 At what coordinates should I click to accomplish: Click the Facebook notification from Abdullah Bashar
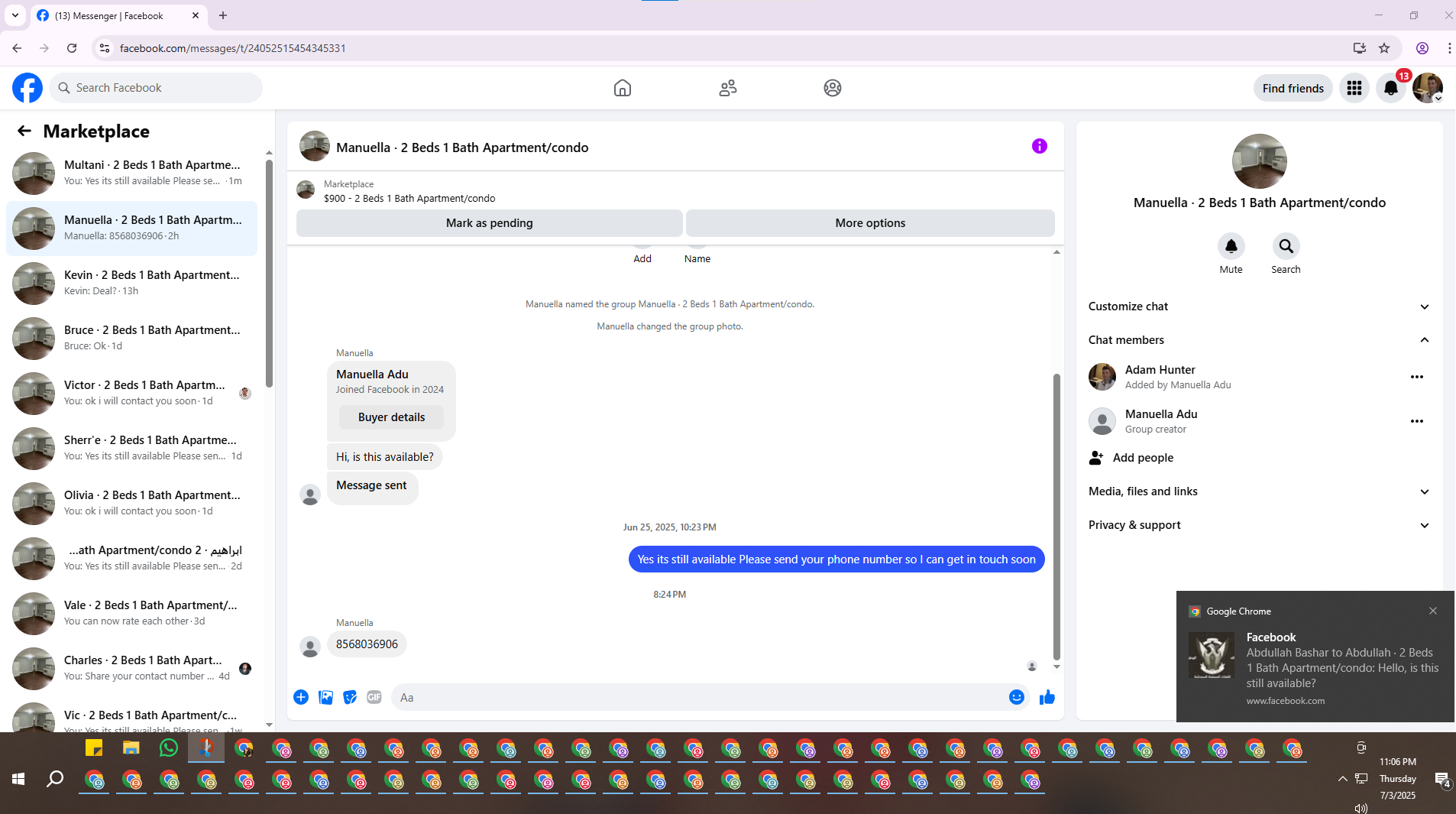1315,657
